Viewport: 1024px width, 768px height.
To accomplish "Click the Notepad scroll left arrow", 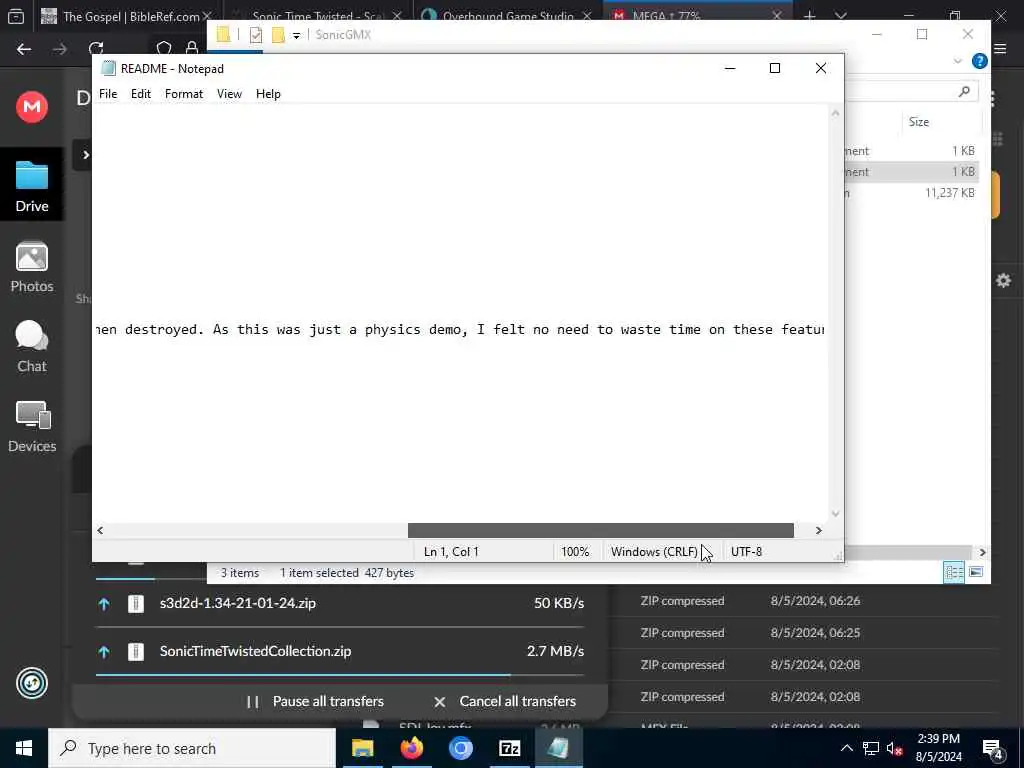I will (100, 530).
